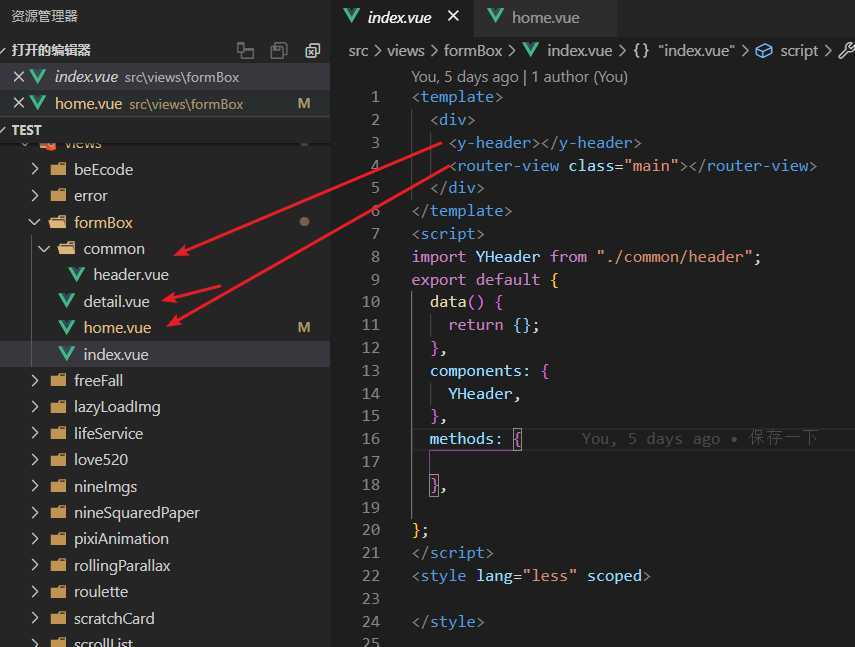The height and width of the screenshot is (647, 855).
Task: Switch to the home.vue editor tab
Action: [x=545, y=17]
